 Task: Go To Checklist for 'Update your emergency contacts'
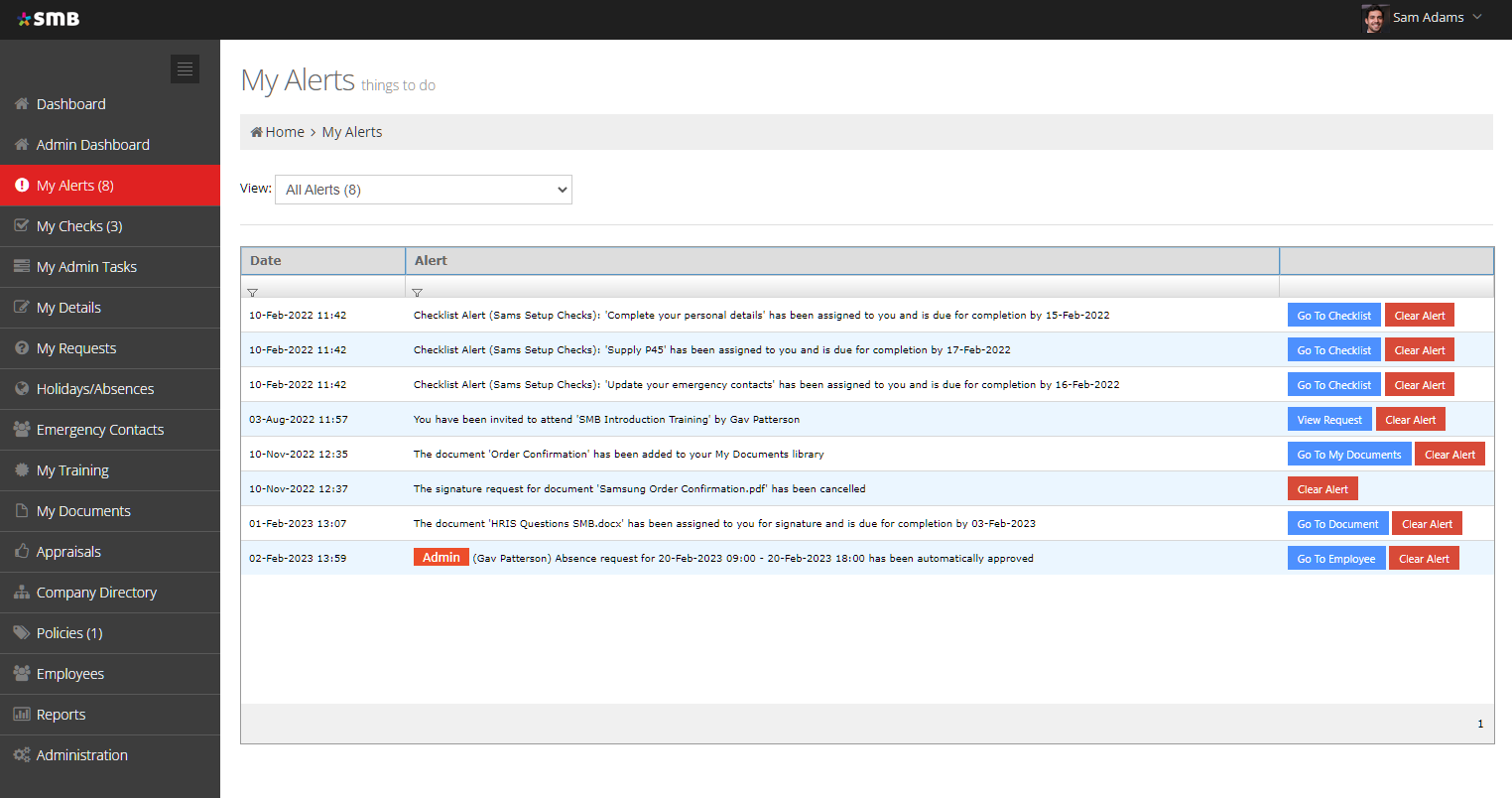click(1334, 385)
